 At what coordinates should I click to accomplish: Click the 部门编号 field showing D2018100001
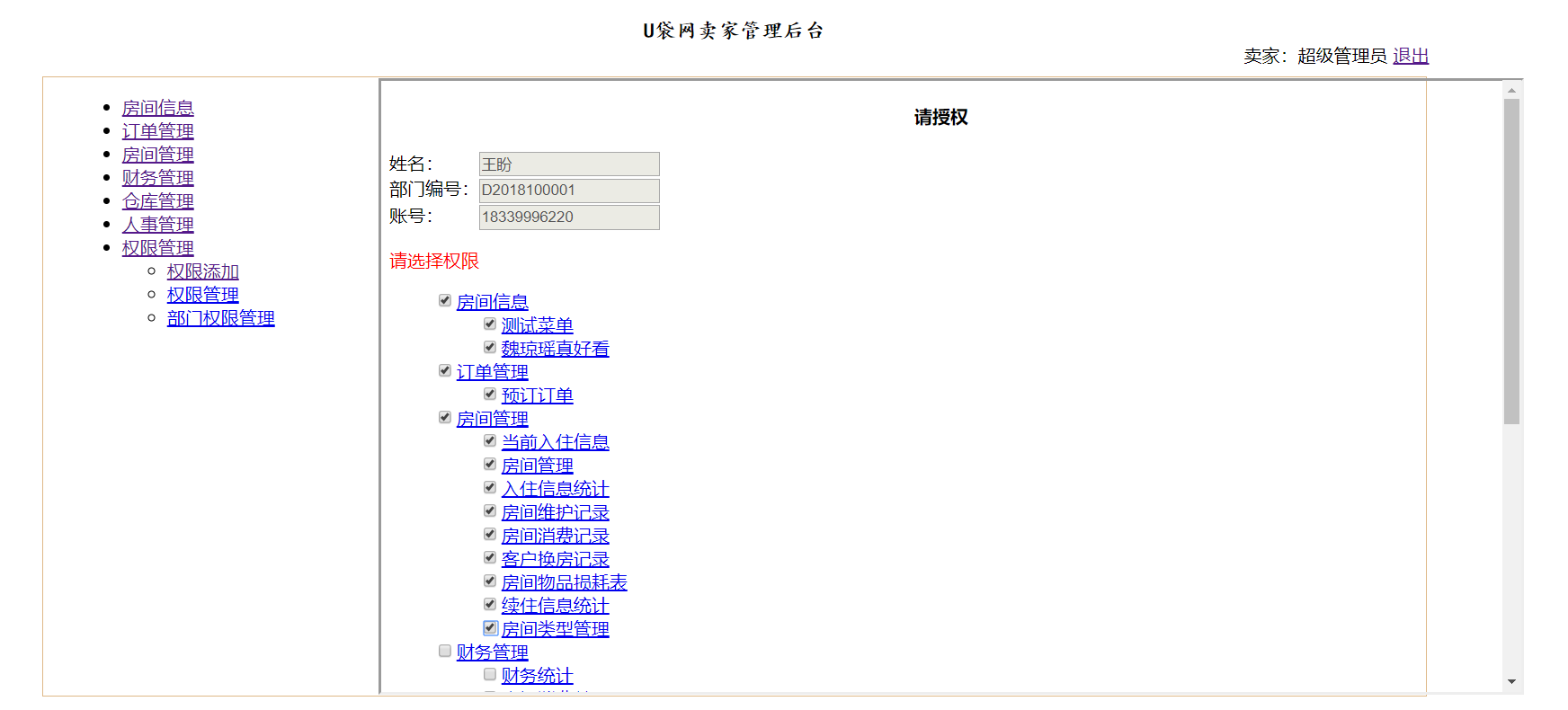(569, 191)
